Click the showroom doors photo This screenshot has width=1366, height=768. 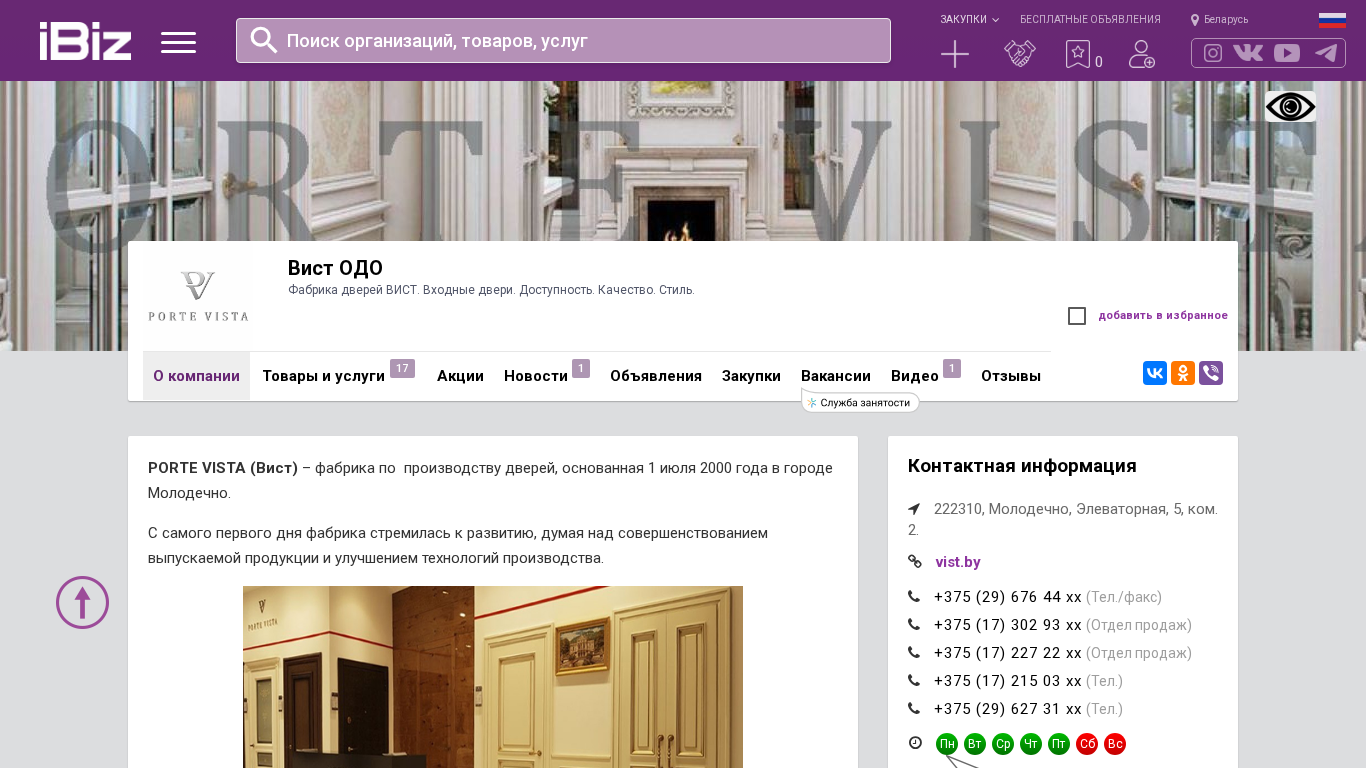coord(493,677)
